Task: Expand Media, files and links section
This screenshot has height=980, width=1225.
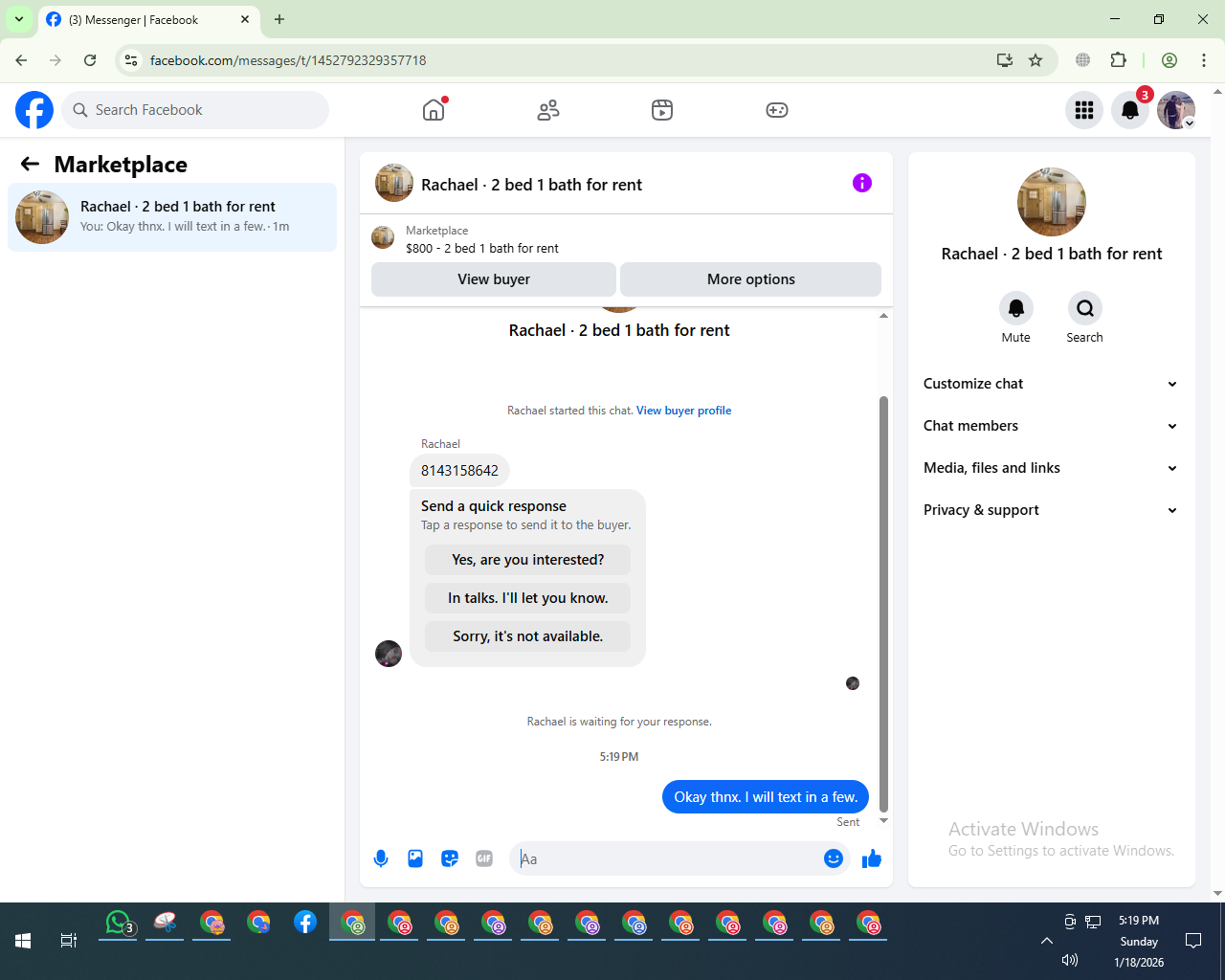Action: [1051, 468]
